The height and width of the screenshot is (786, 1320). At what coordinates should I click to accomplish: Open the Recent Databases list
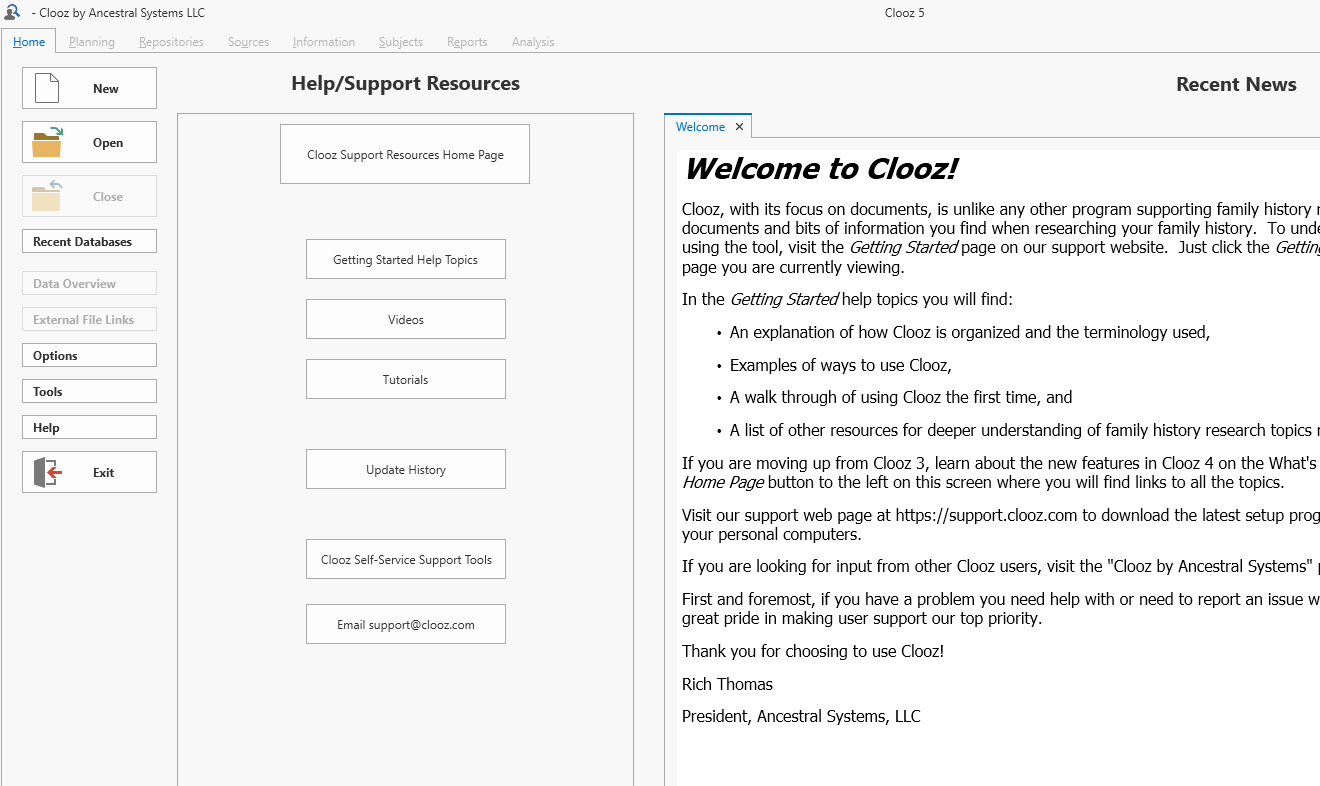89,242
